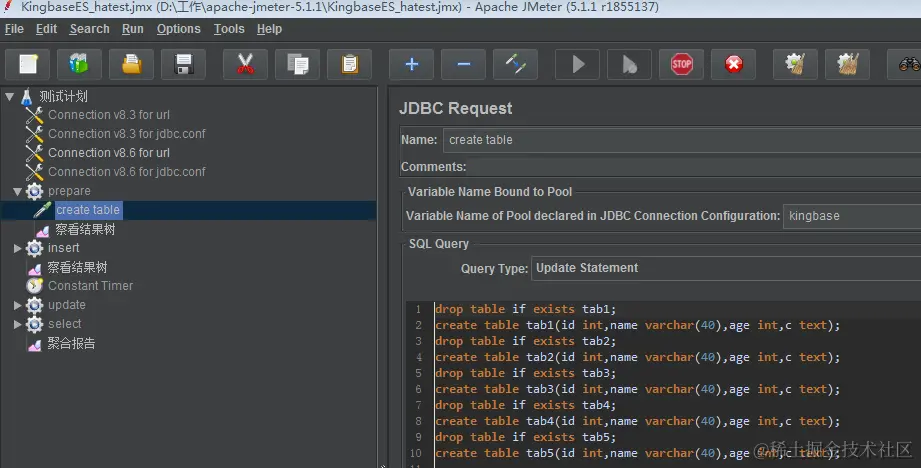Select Connection v8.3 for url node
The height and width of the screenshot is (468, 921).
click(x=109, y=115)
